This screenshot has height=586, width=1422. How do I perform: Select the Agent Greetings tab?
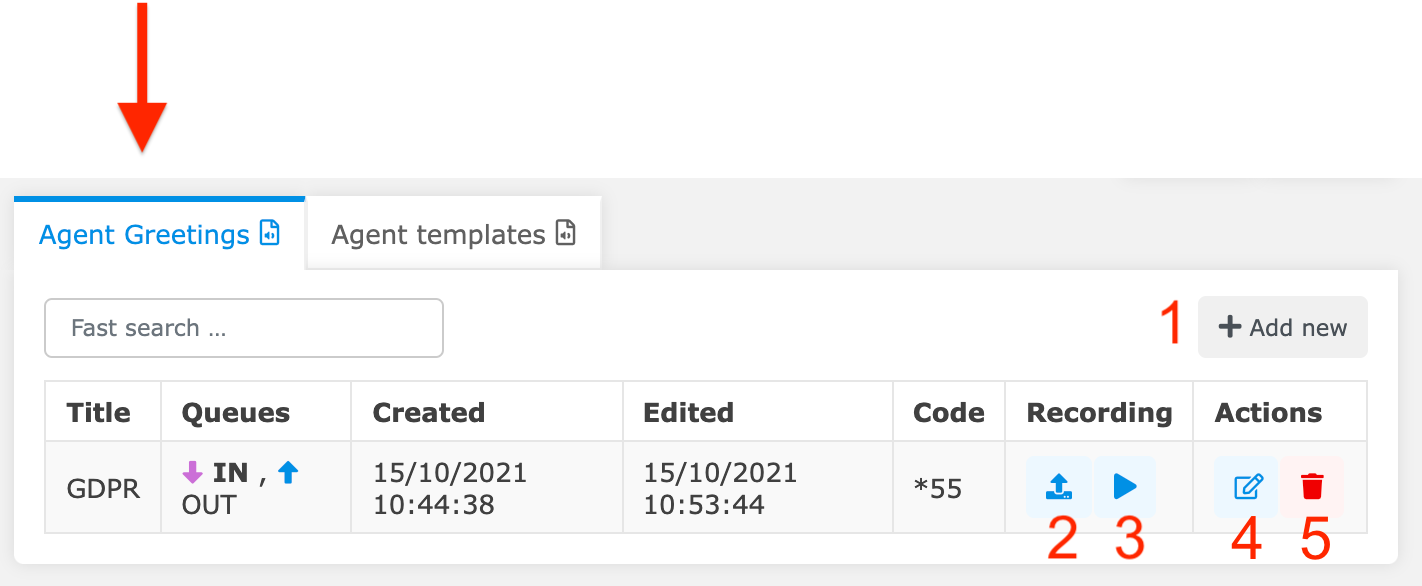[144, 235]
